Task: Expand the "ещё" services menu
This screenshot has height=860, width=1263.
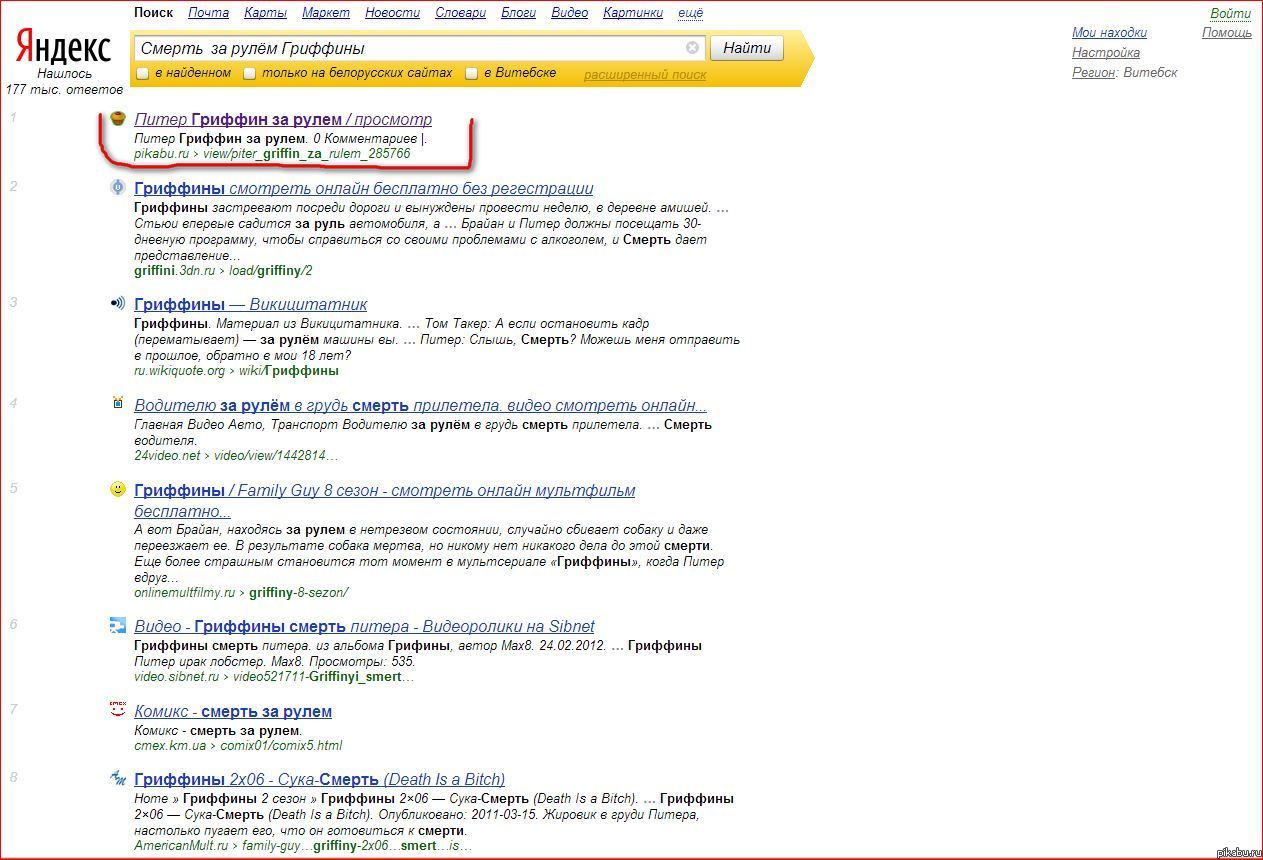Action: click(x=690, y=13)
